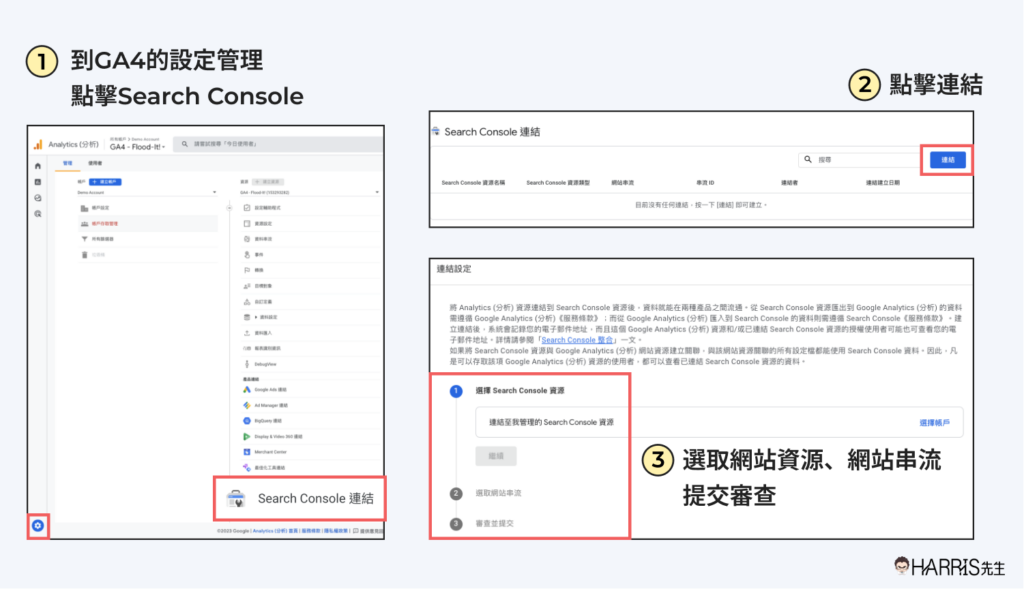This screenshot has width=1024, height=589.
Task: Click the Analytics logo icon
Action: 39,144
